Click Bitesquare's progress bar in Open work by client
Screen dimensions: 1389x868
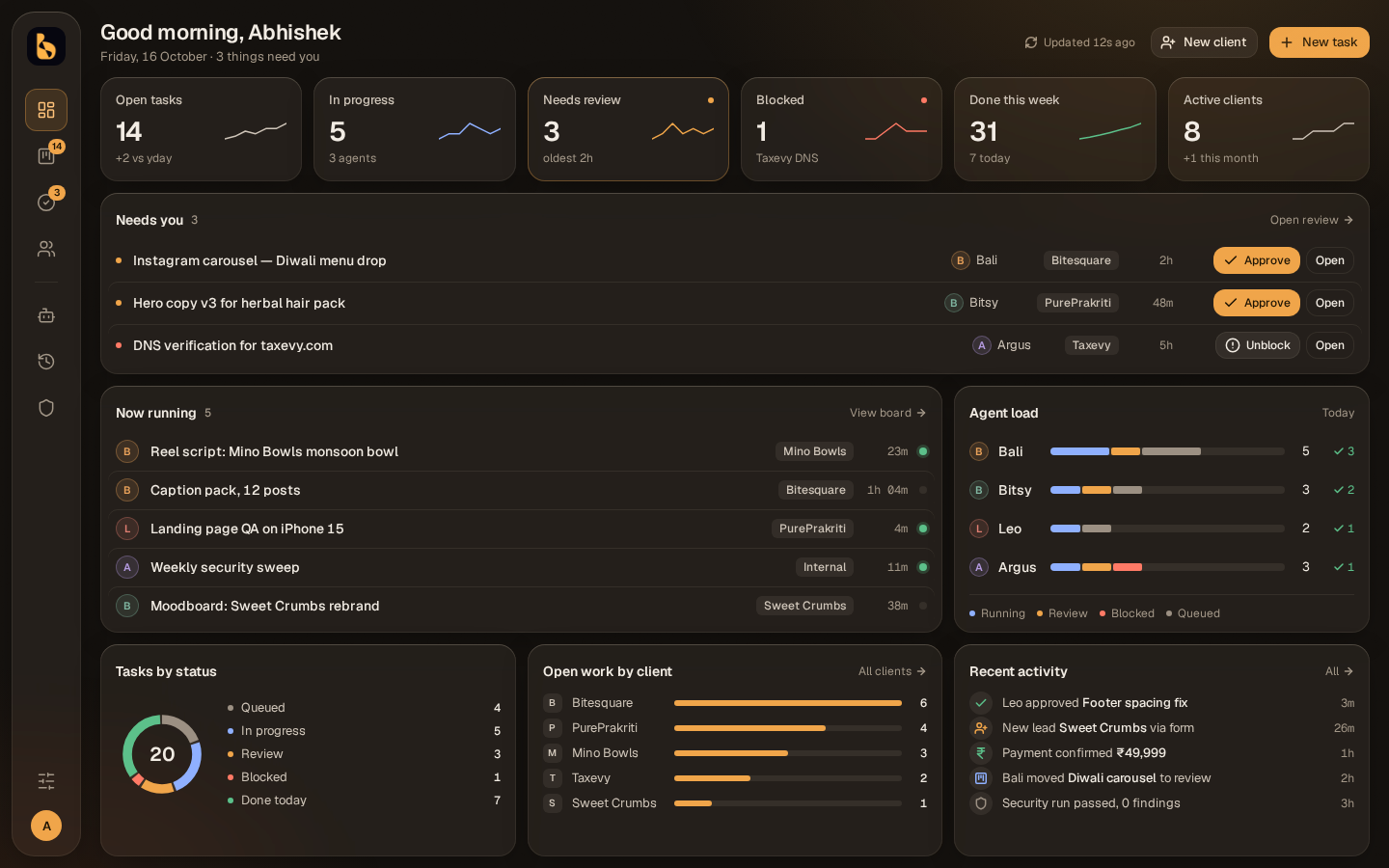[788, 703]
